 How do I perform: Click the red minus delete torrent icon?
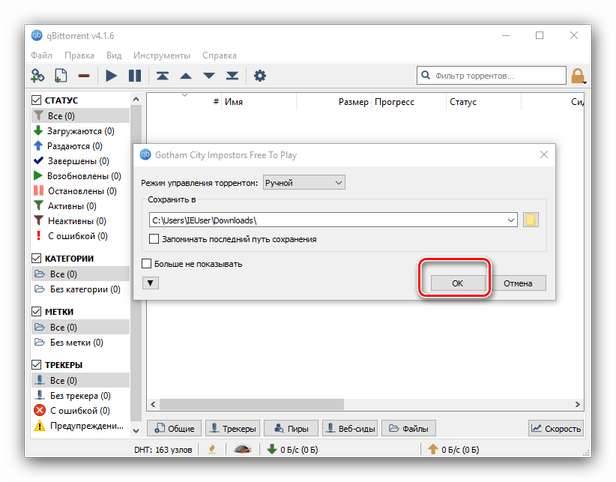click(x=84, y=76)
